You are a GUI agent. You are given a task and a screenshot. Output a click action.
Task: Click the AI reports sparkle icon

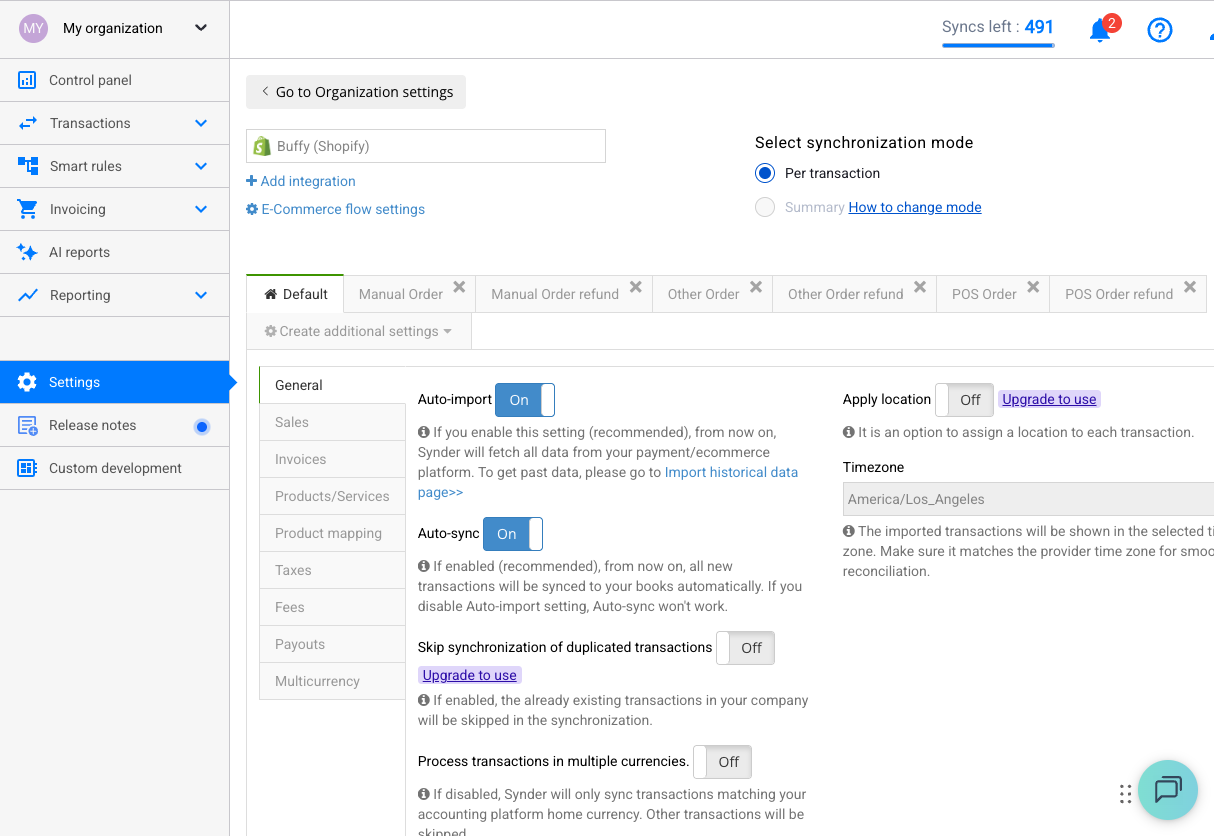tap(27, 252)
